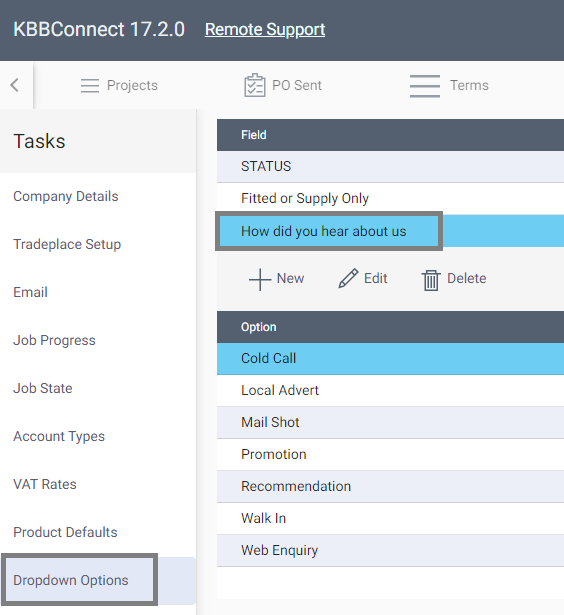
Task: Click the trash can Delete icon
Action: coord(431,280)
